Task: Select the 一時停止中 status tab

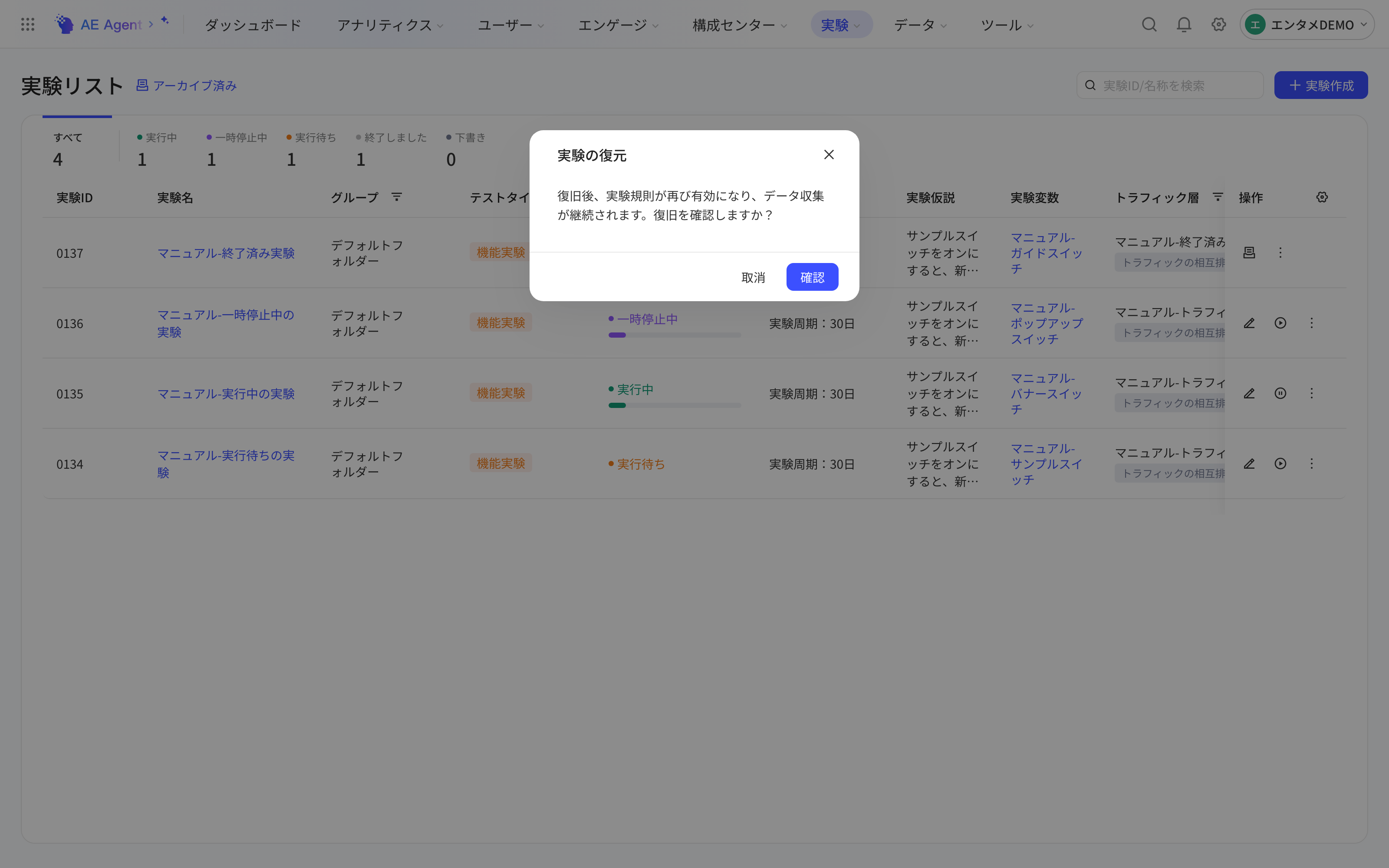Action: tap(237, 149)
